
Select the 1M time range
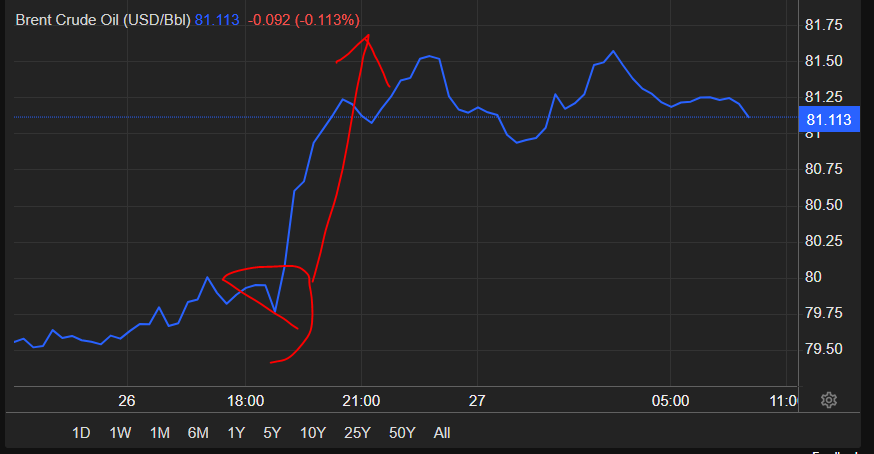(159, 433)
